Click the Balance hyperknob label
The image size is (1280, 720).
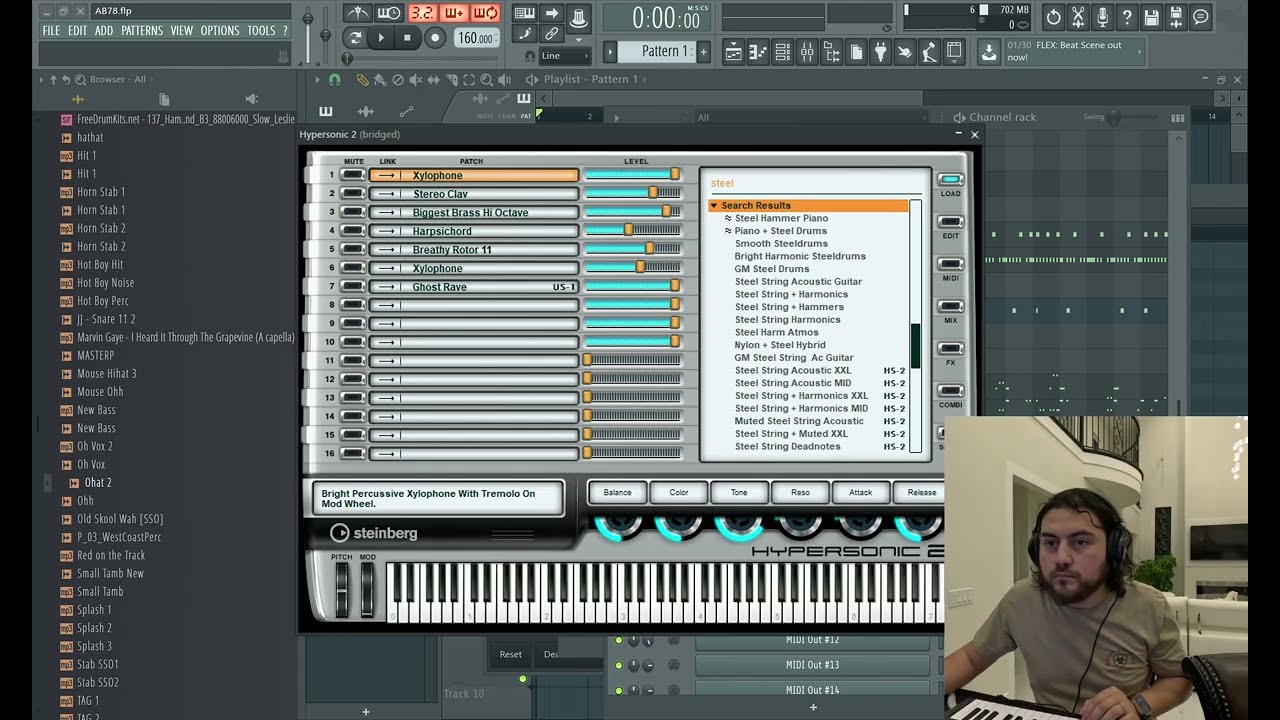[x=617, y=492]
